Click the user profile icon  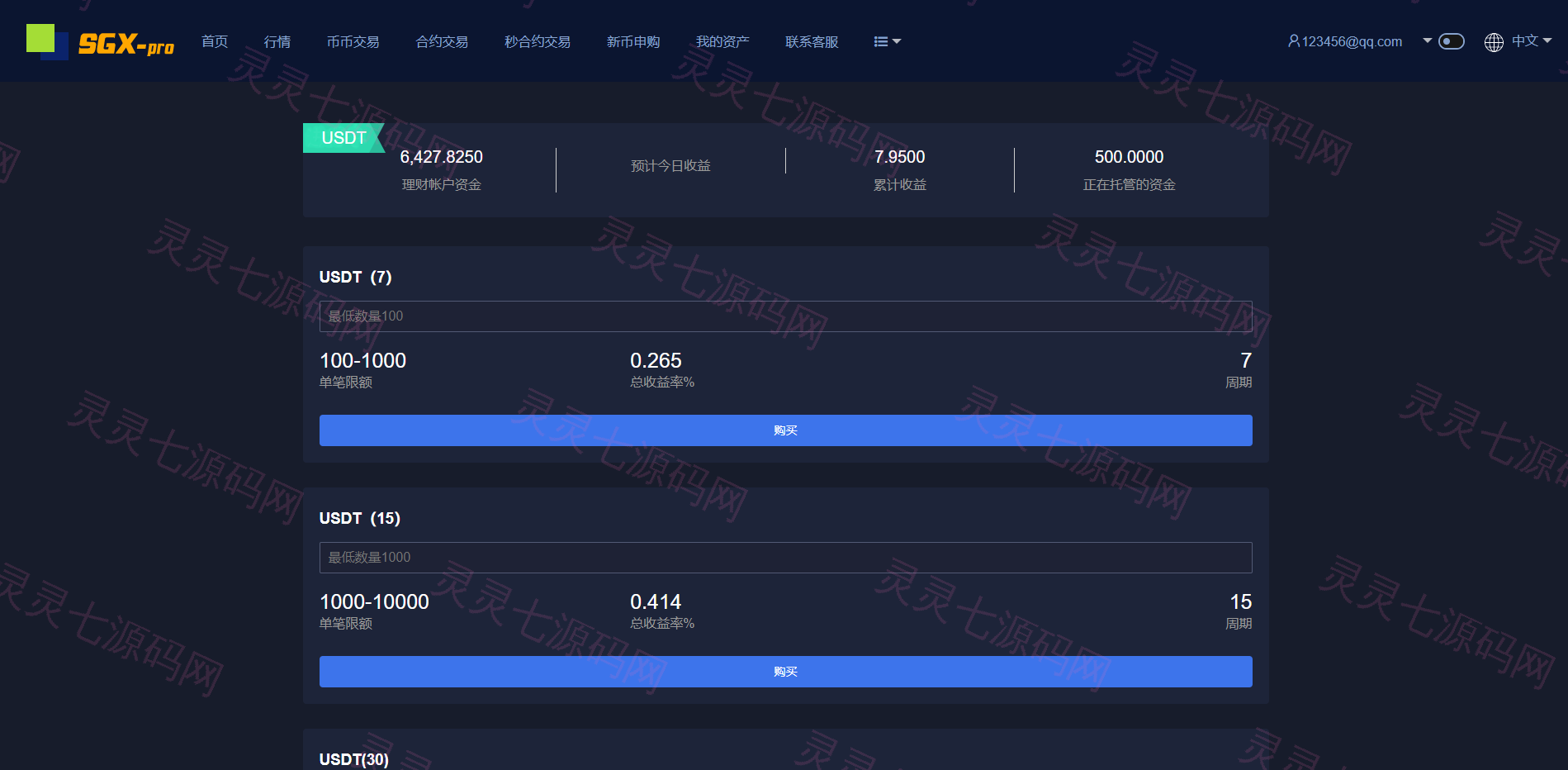pos(1294,41)
